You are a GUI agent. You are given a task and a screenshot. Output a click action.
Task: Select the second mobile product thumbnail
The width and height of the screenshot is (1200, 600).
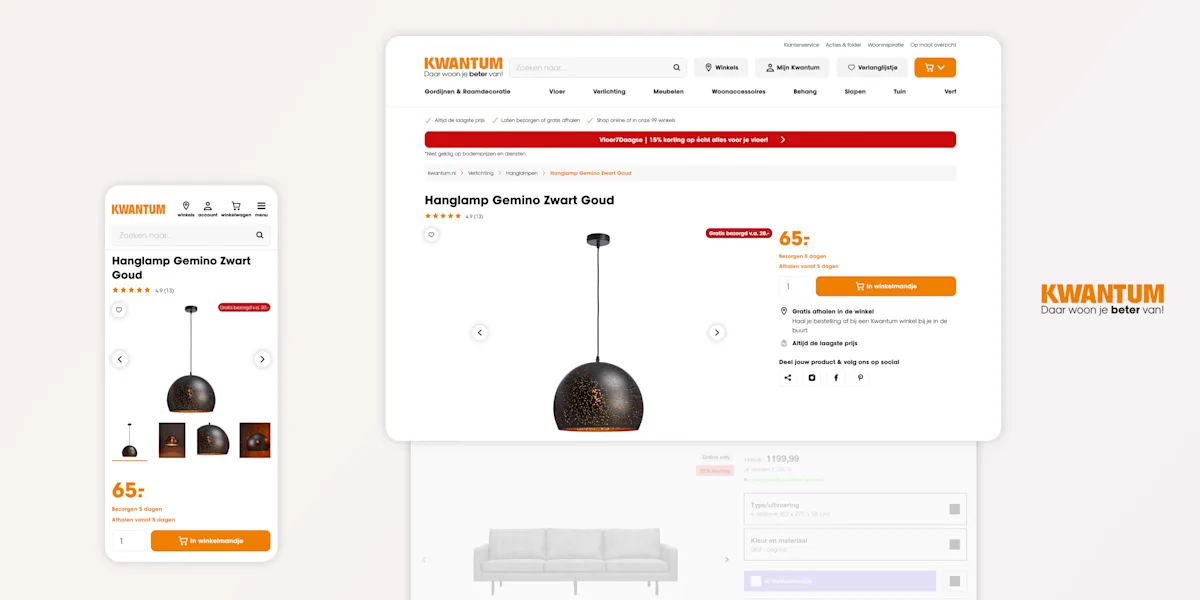pyautogui.click(x=172, y=440)
